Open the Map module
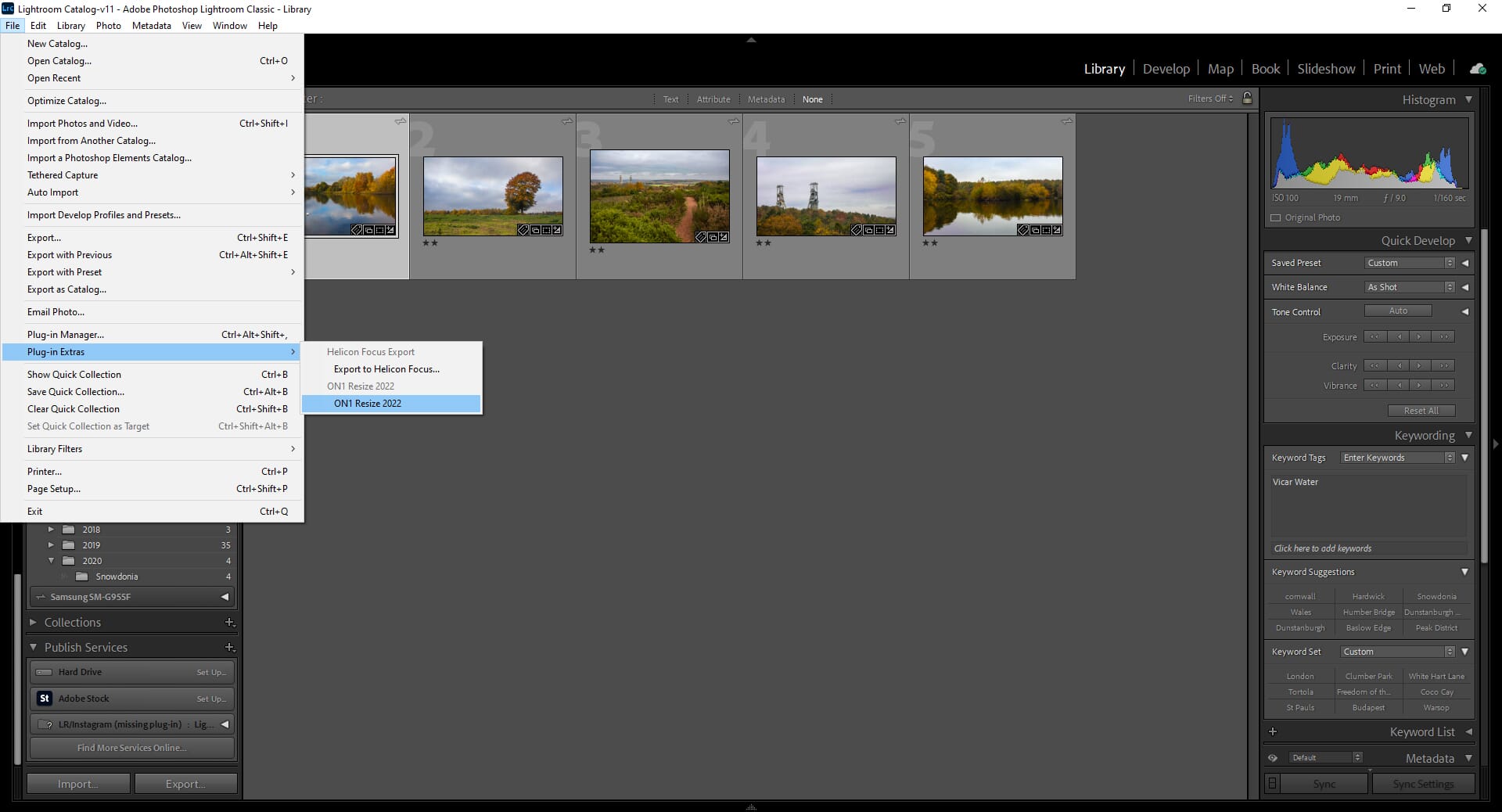The height and width of the screenshot is (812, 1502). click(1220, 69)
